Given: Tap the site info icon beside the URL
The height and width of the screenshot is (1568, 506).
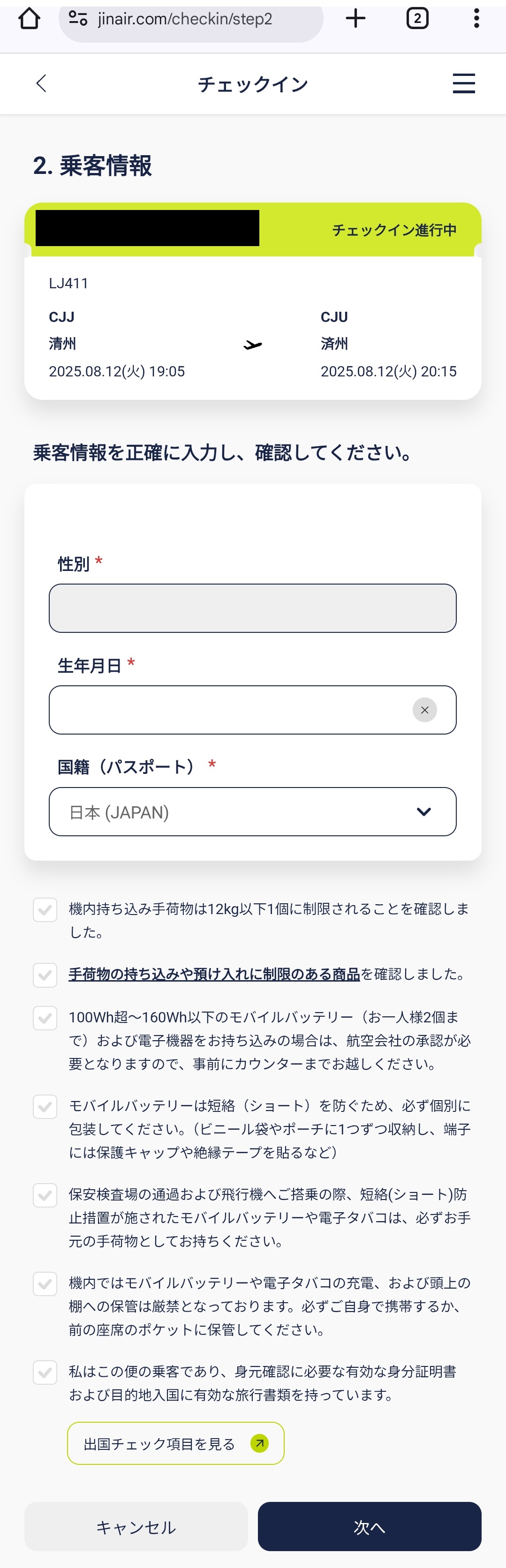Looking at the screenshot, I should tap(78, 19).
